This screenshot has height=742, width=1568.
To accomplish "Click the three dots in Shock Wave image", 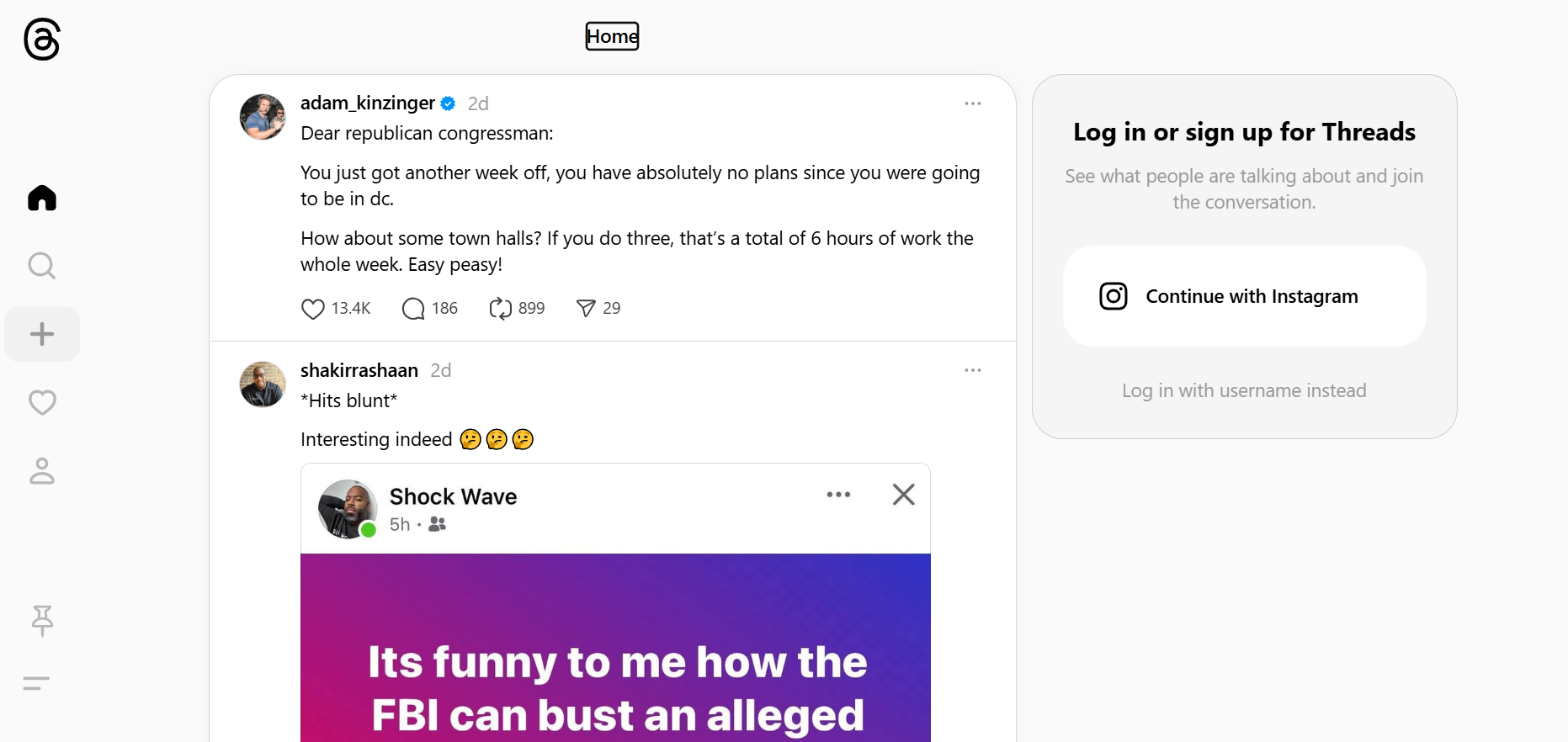I will [838, 495].
